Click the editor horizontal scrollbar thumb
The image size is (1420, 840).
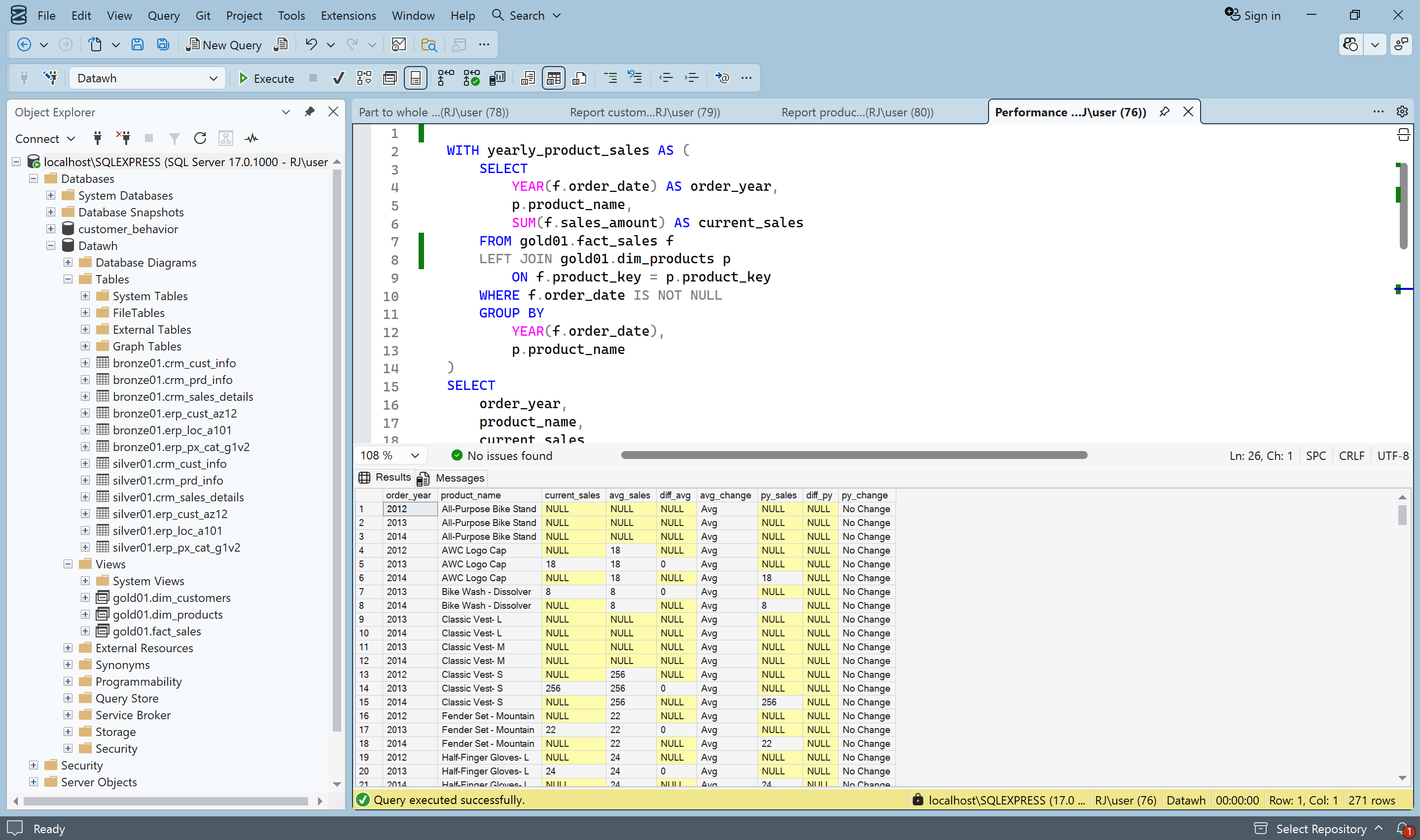point(853,455)
